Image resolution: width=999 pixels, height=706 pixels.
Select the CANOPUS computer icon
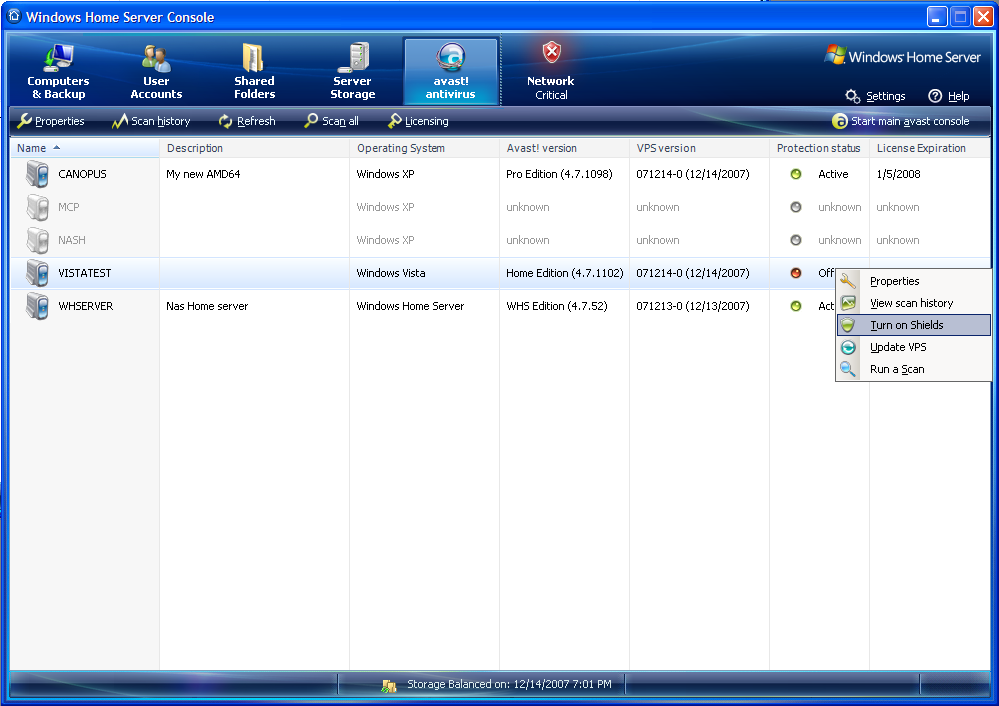coord(38,174)
